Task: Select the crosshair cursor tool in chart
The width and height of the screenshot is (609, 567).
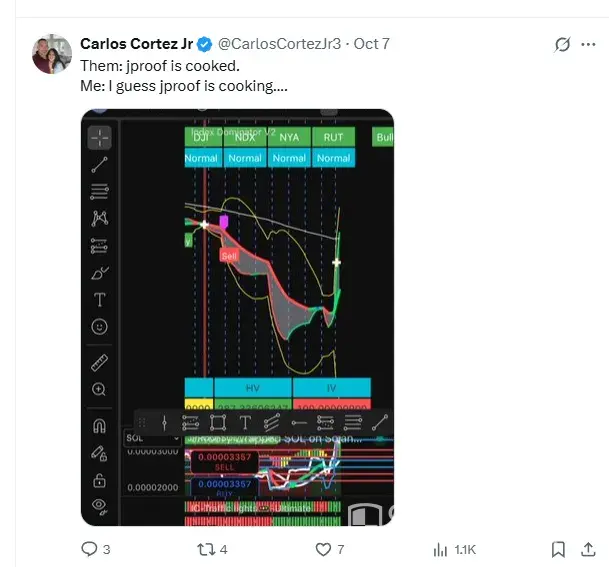Action: pos(100,137)
